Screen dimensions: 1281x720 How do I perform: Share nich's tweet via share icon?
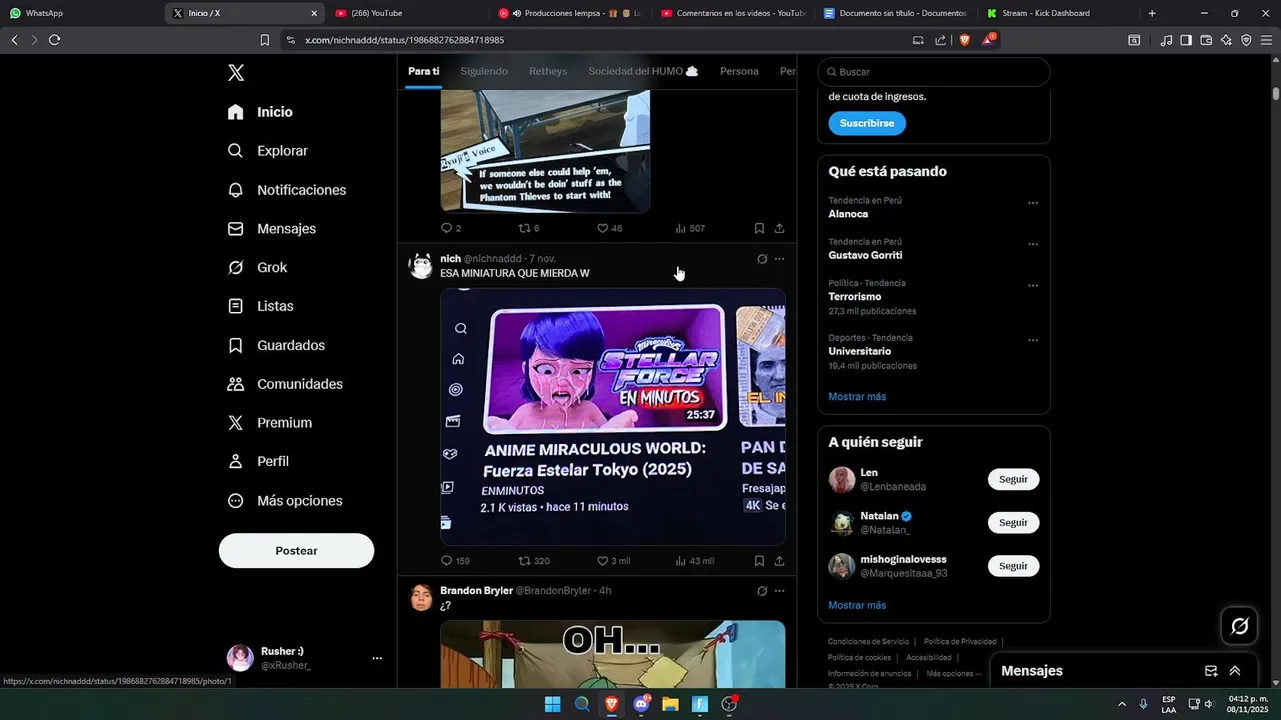[x=779, y=561]
